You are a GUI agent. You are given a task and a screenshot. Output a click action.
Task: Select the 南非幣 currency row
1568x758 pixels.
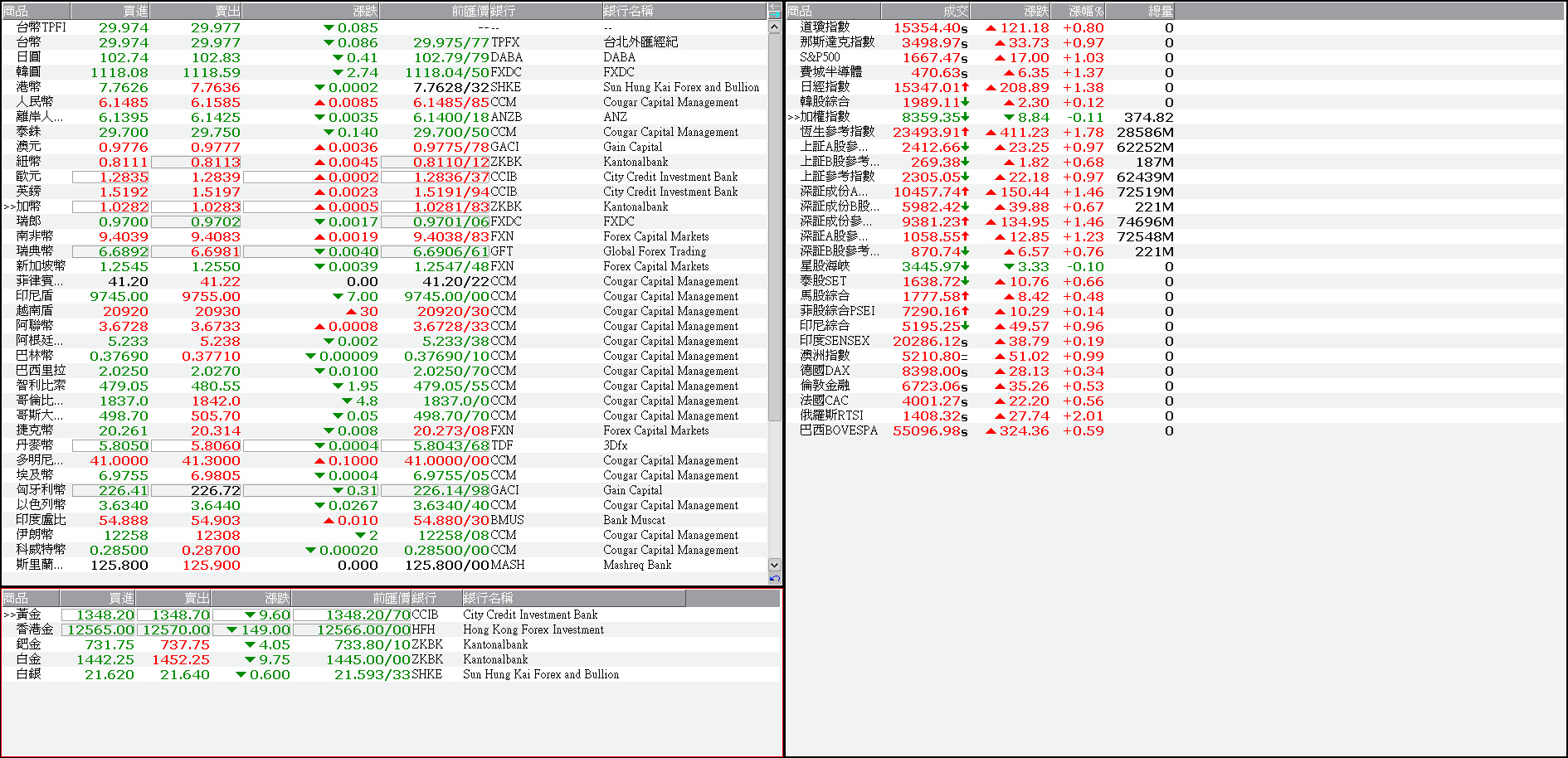[x=384, y=236]
